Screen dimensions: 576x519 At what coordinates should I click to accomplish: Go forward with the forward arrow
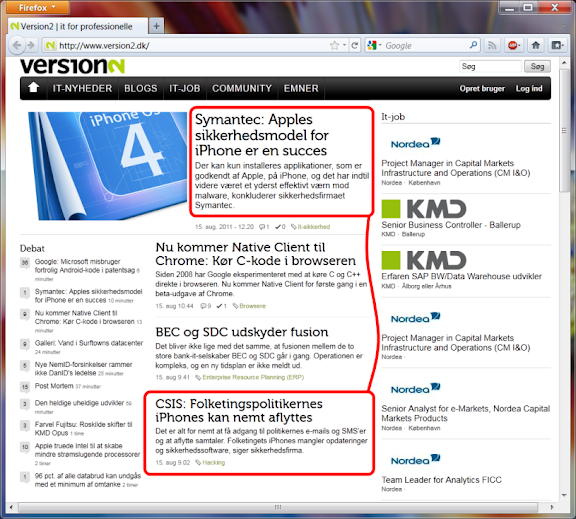pyautogui.click(x=31, y=45)
